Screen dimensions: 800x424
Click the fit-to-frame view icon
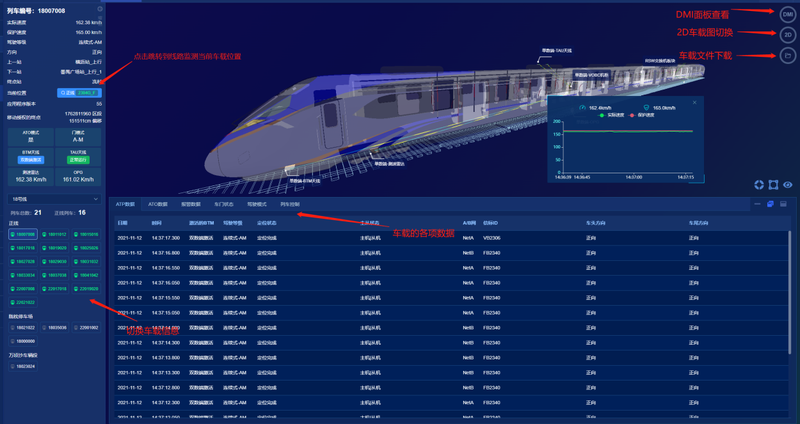(773, 185)
